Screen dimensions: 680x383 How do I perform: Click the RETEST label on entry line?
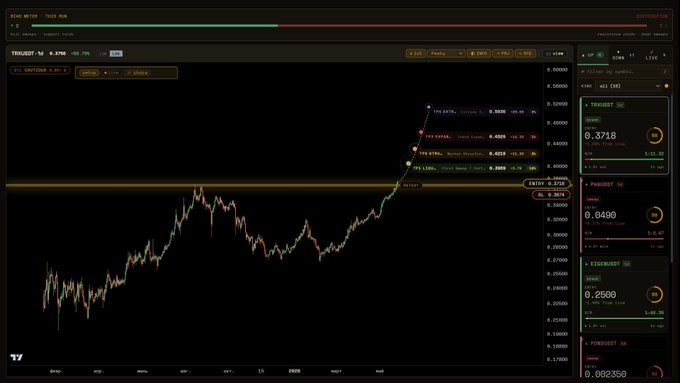click(x=411, y=185)
